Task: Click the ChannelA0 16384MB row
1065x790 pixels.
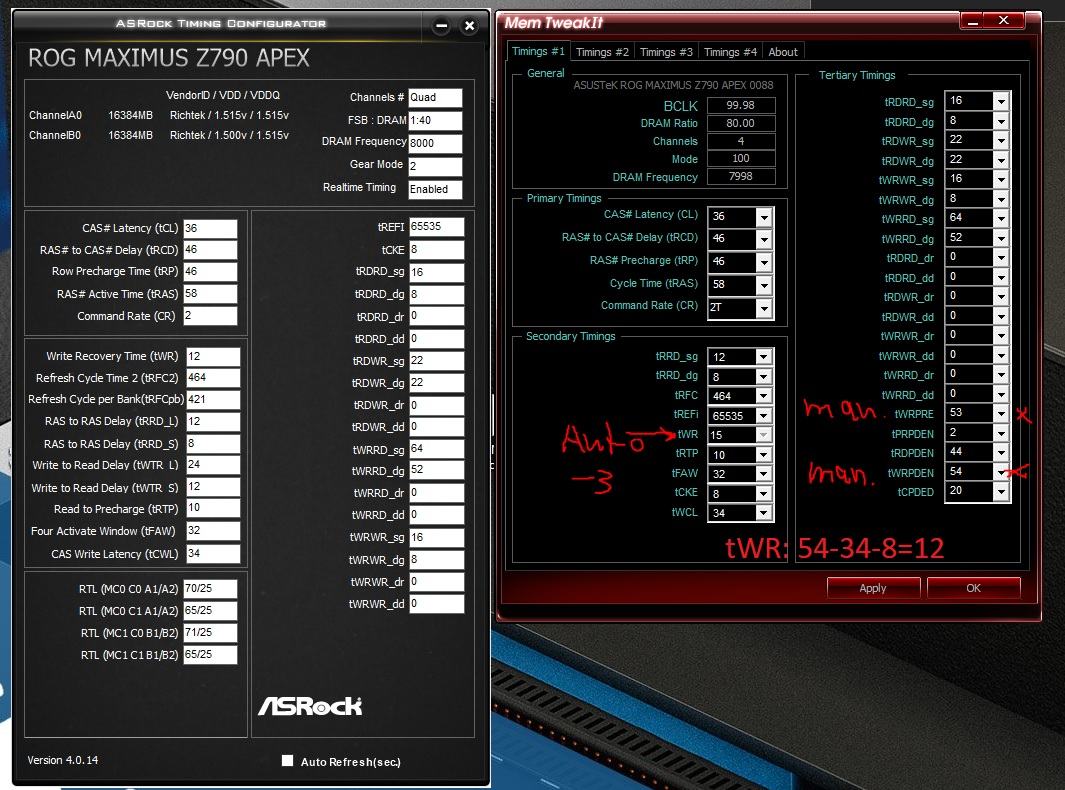Action: point(159,115)
